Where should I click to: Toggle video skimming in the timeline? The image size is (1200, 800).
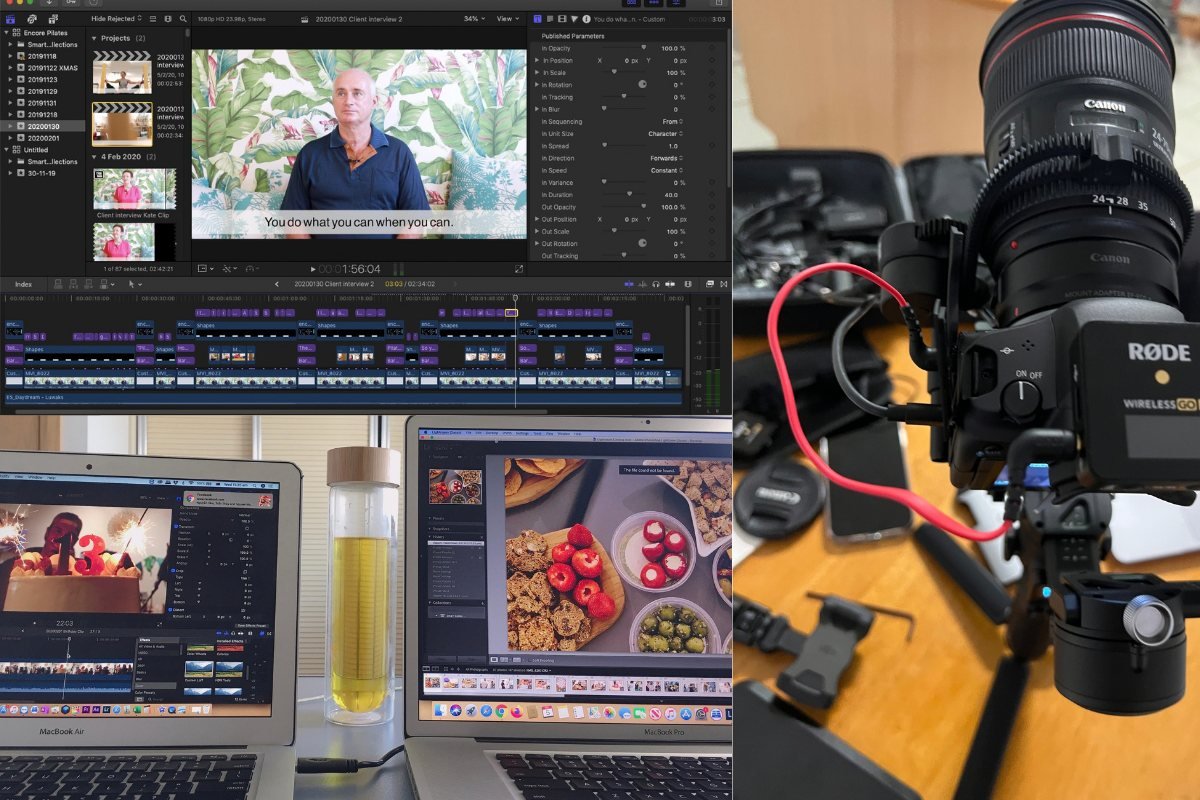pyautogui.click(x=628, y=284)
